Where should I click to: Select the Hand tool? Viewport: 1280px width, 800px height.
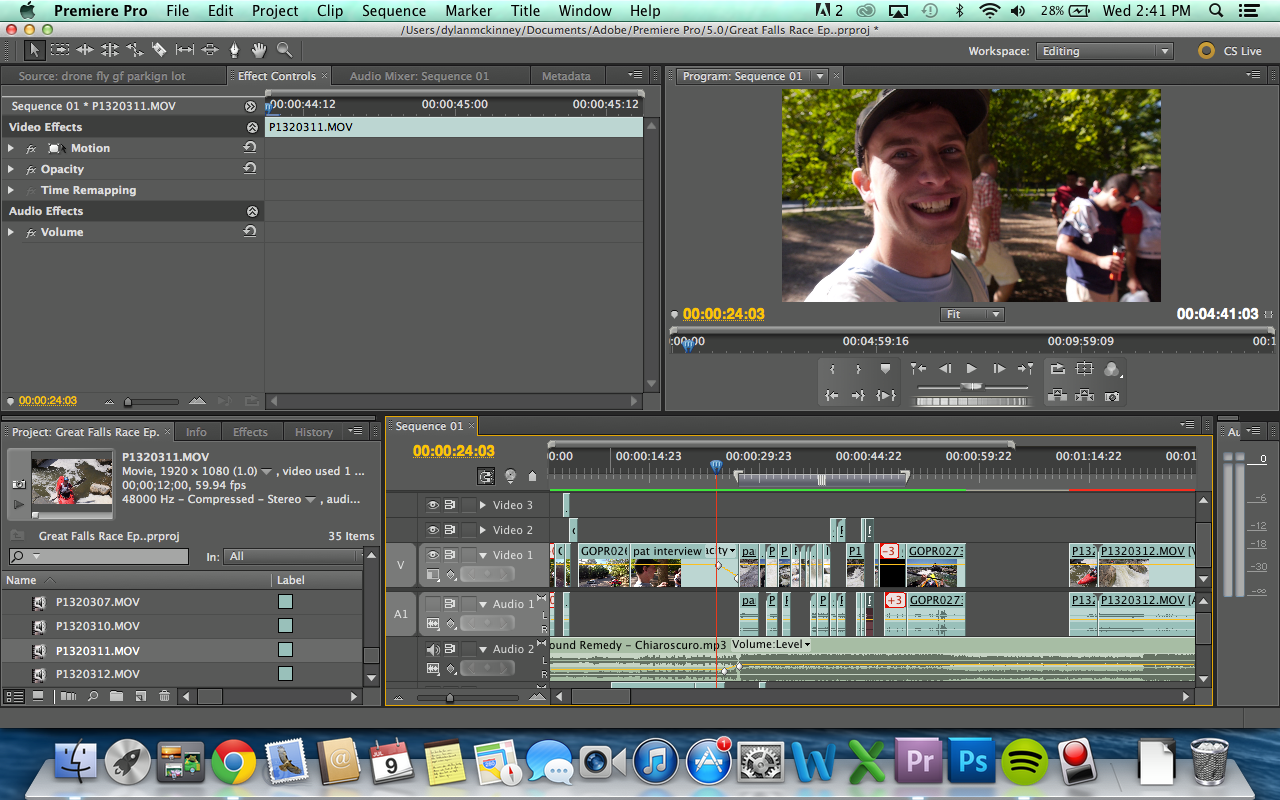[x=259, y=50]
